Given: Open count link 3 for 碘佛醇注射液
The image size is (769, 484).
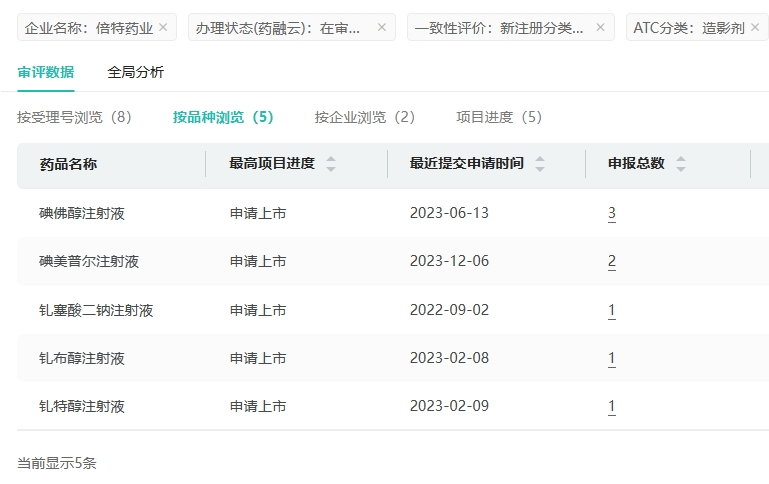Looking at the screenshot, I should click(x=612, y=213).
